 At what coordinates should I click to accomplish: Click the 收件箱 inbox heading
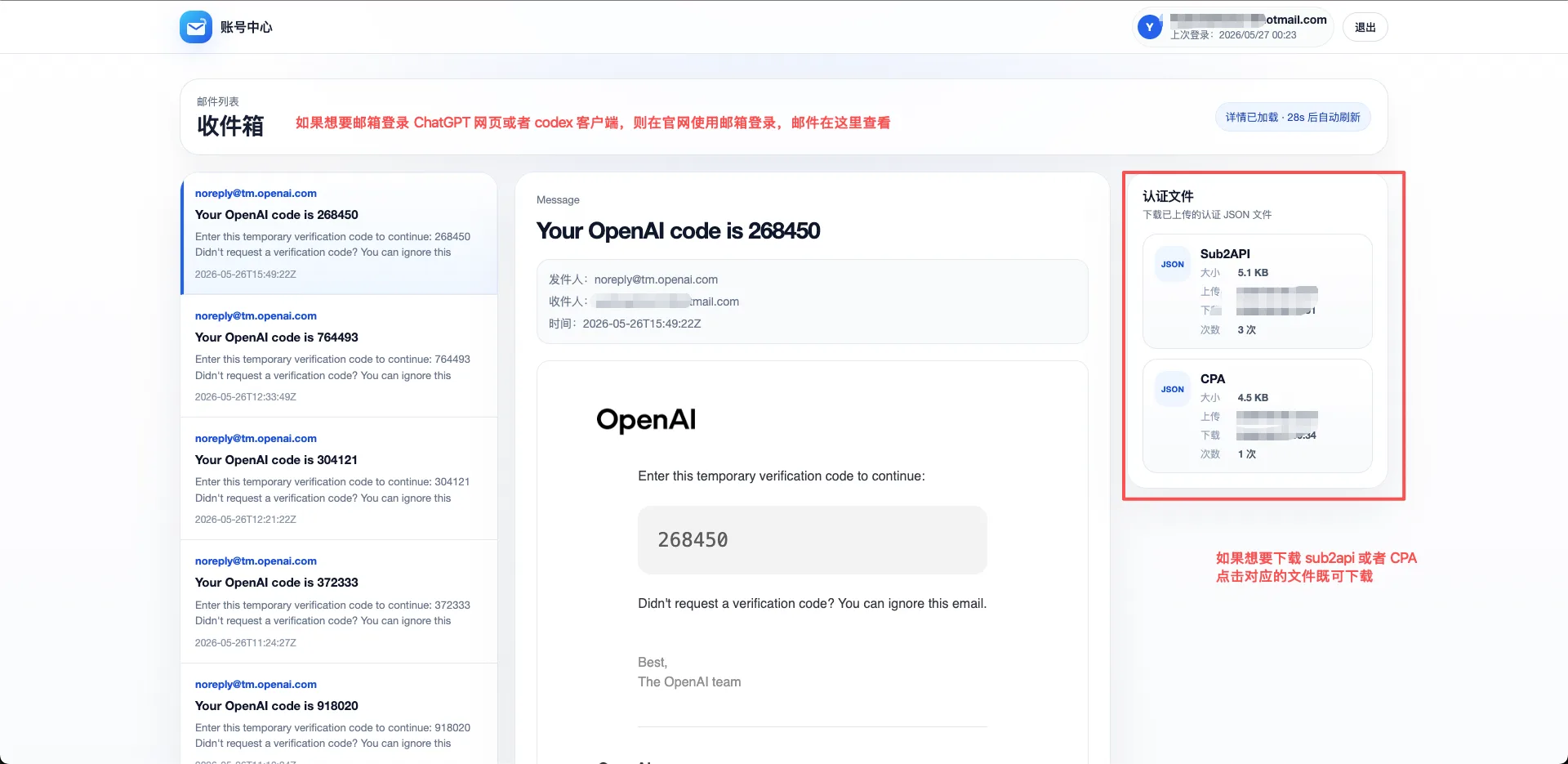[230, 126]
